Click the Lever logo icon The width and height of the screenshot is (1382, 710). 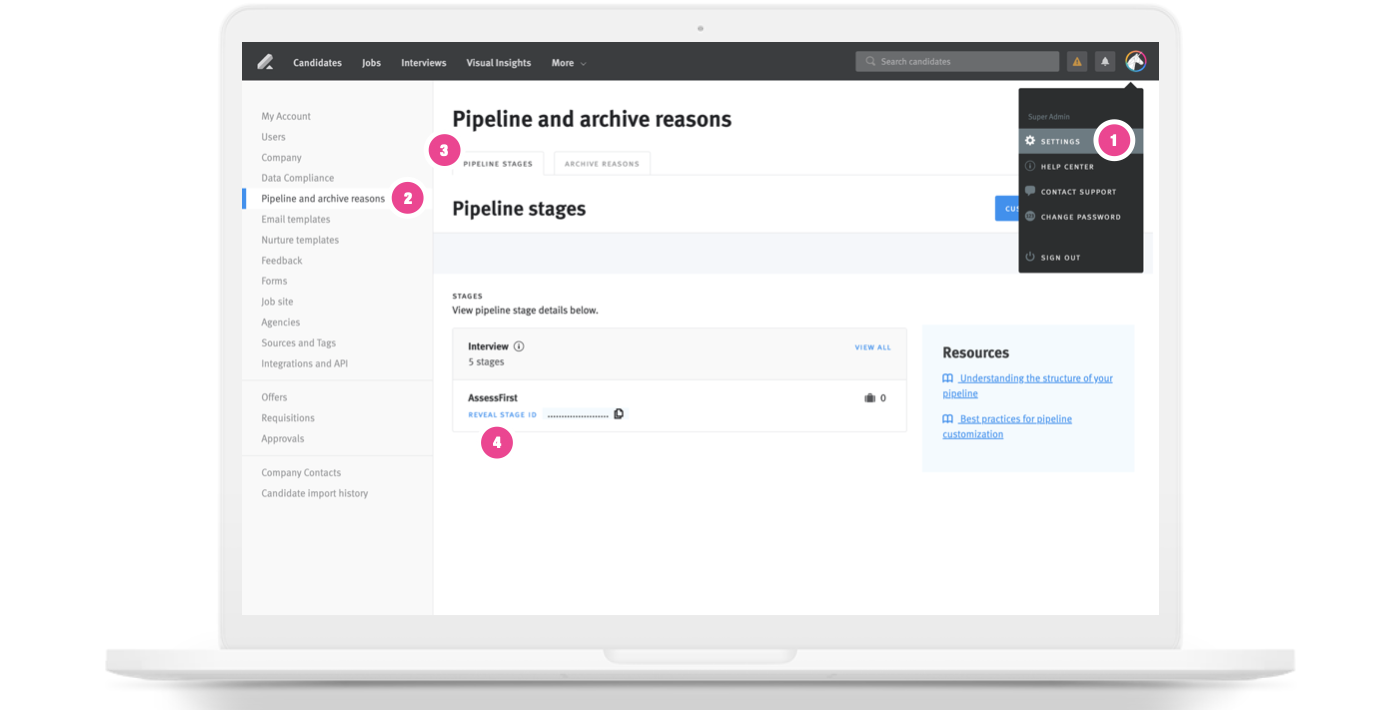(x=265, y=62)
